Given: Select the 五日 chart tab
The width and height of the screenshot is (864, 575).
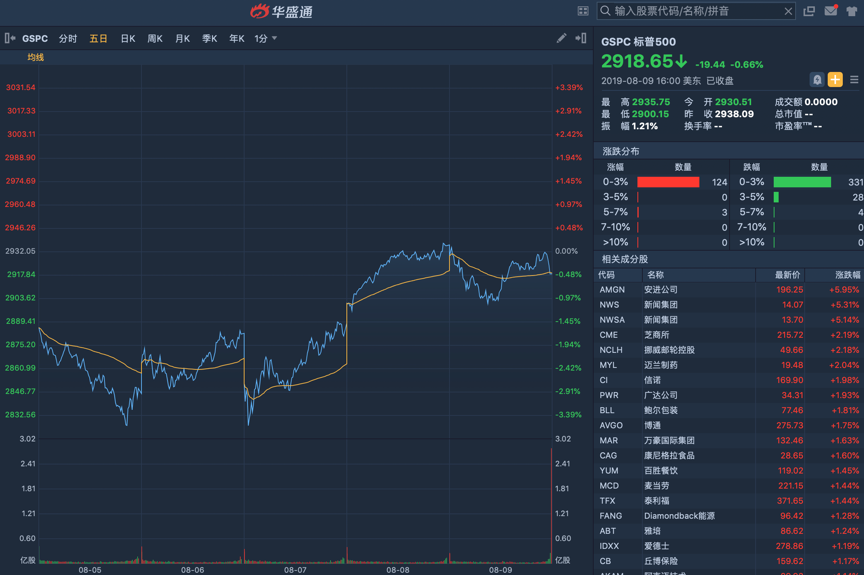Looking at the screenshot, I should point(98,39).
